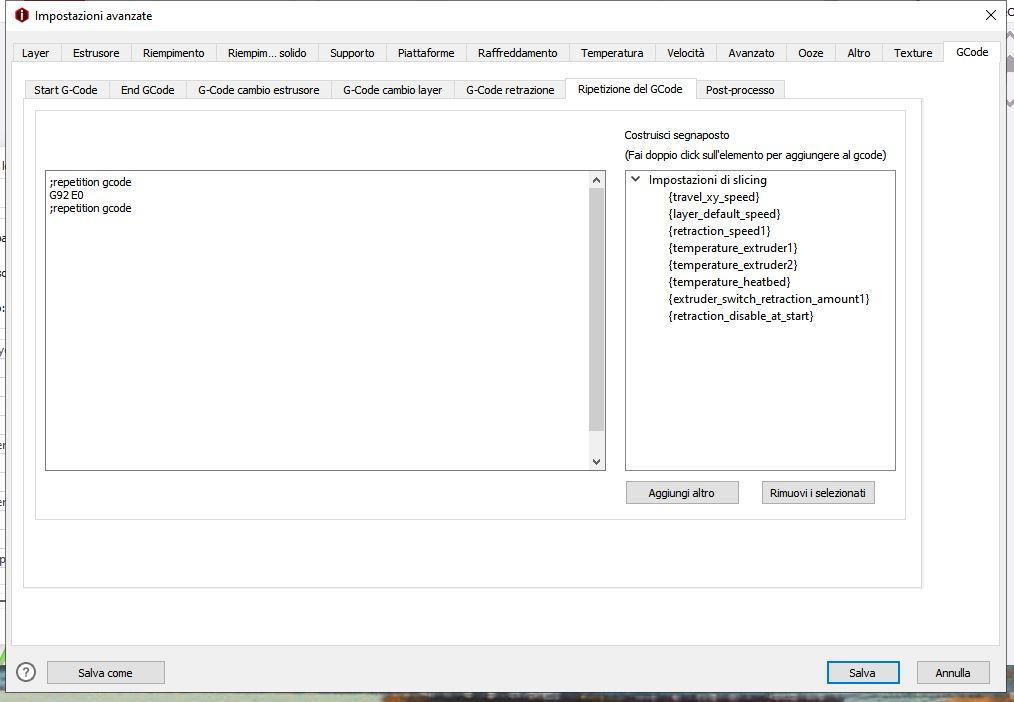This screenshot has height=702, width=1014.
Task: Click the Salva come button
Action: [105, 673]
